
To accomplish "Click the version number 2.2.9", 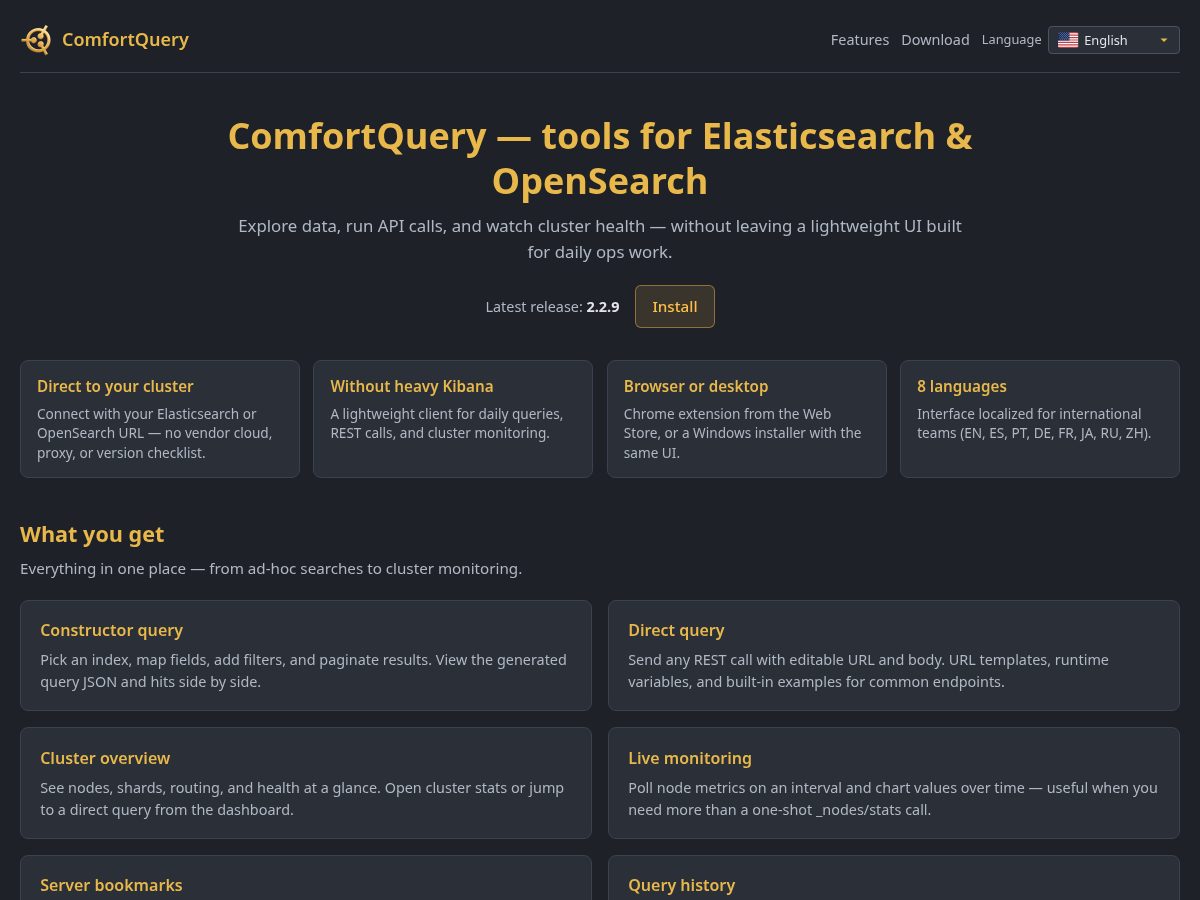I will [603, 307].
